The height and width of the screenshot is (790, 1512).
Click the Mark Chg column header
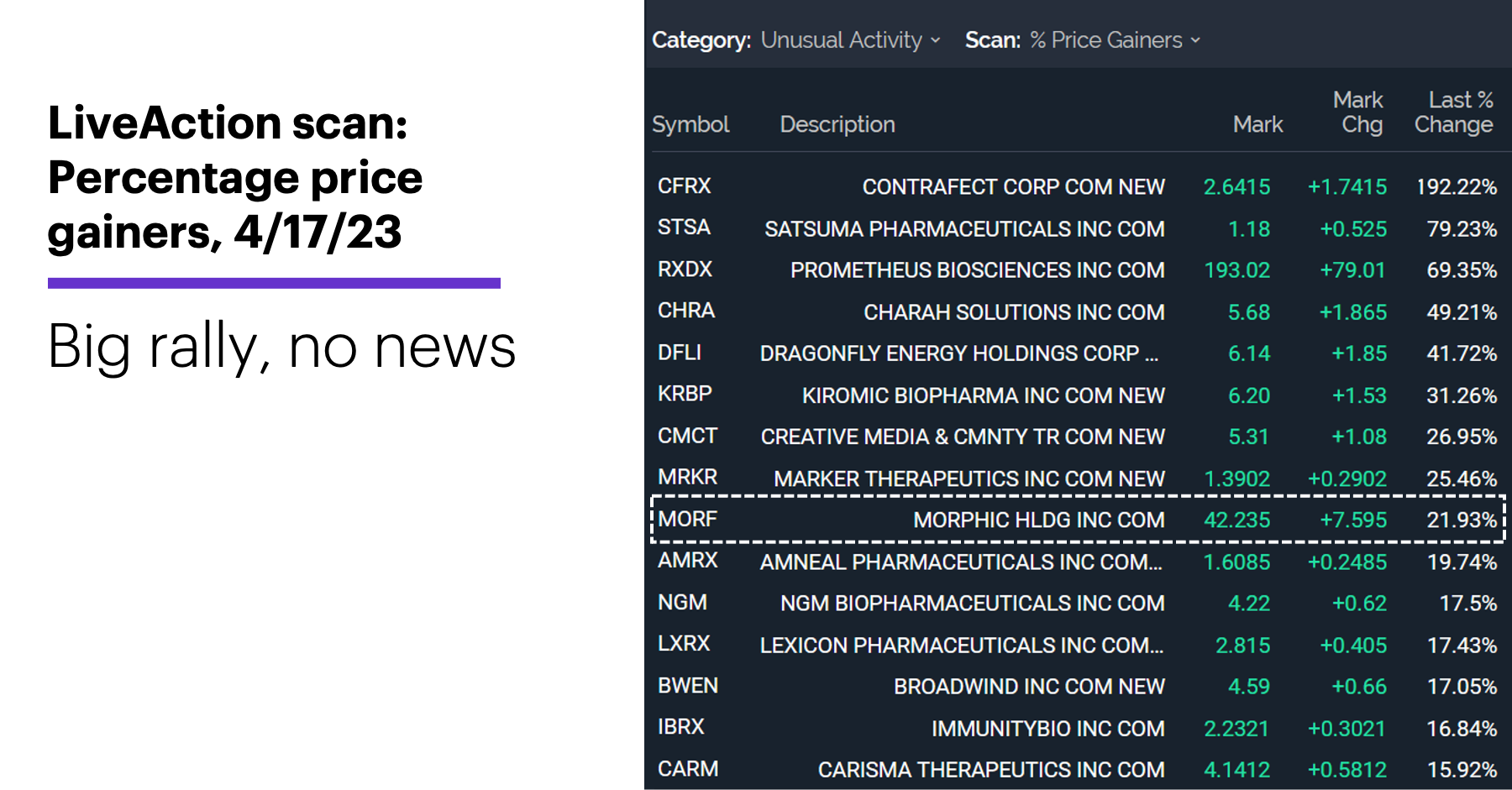pos(1359,112)
